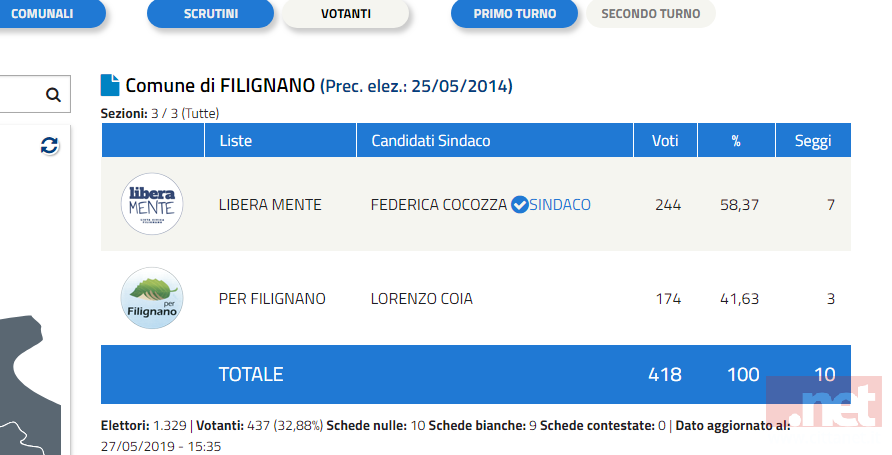Select the SECONDO TURNO button
The image size is (892, 455).
(651, 14)
